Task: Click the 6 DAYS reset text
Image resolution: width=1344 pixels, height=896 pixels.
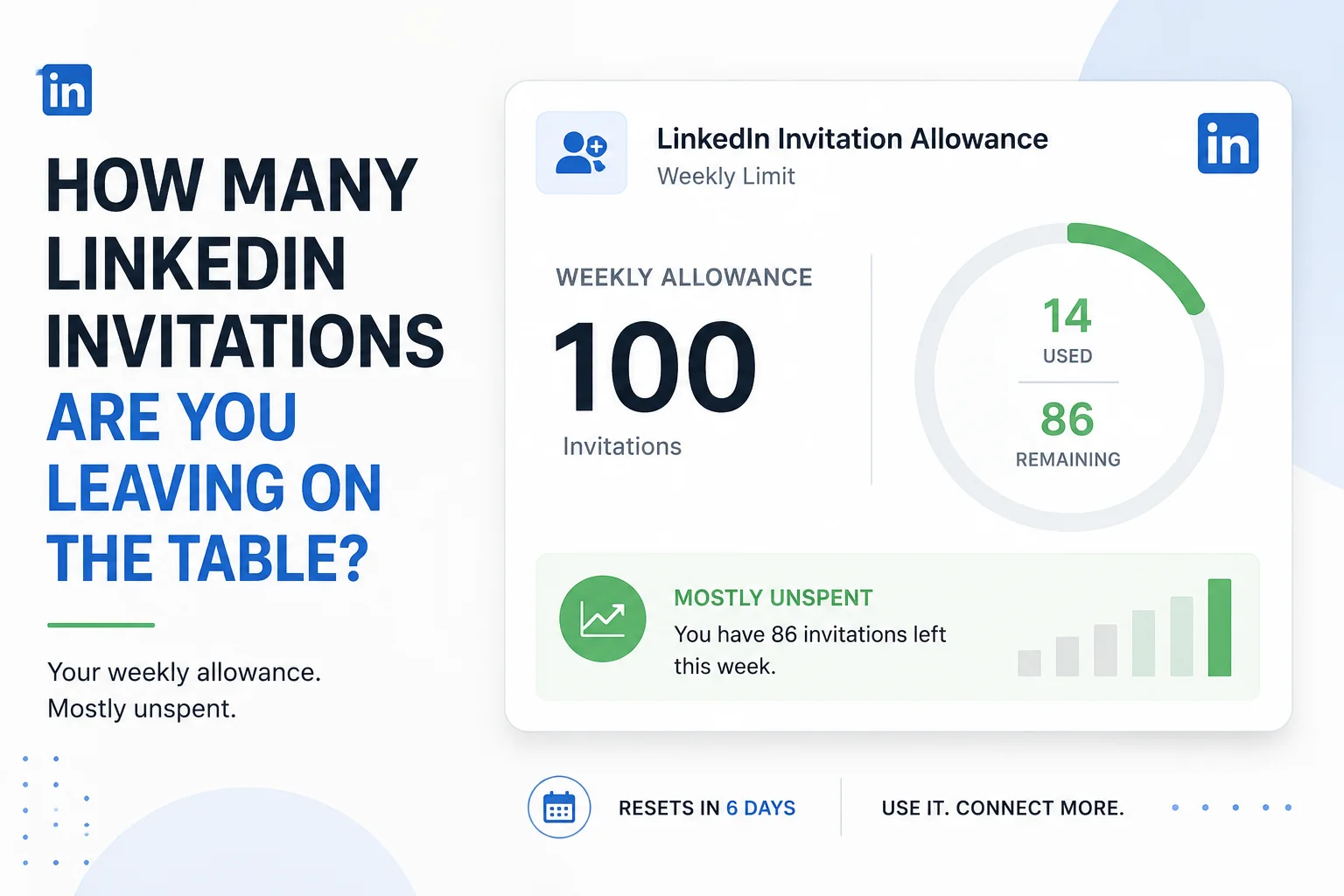Action: point(760,808)
